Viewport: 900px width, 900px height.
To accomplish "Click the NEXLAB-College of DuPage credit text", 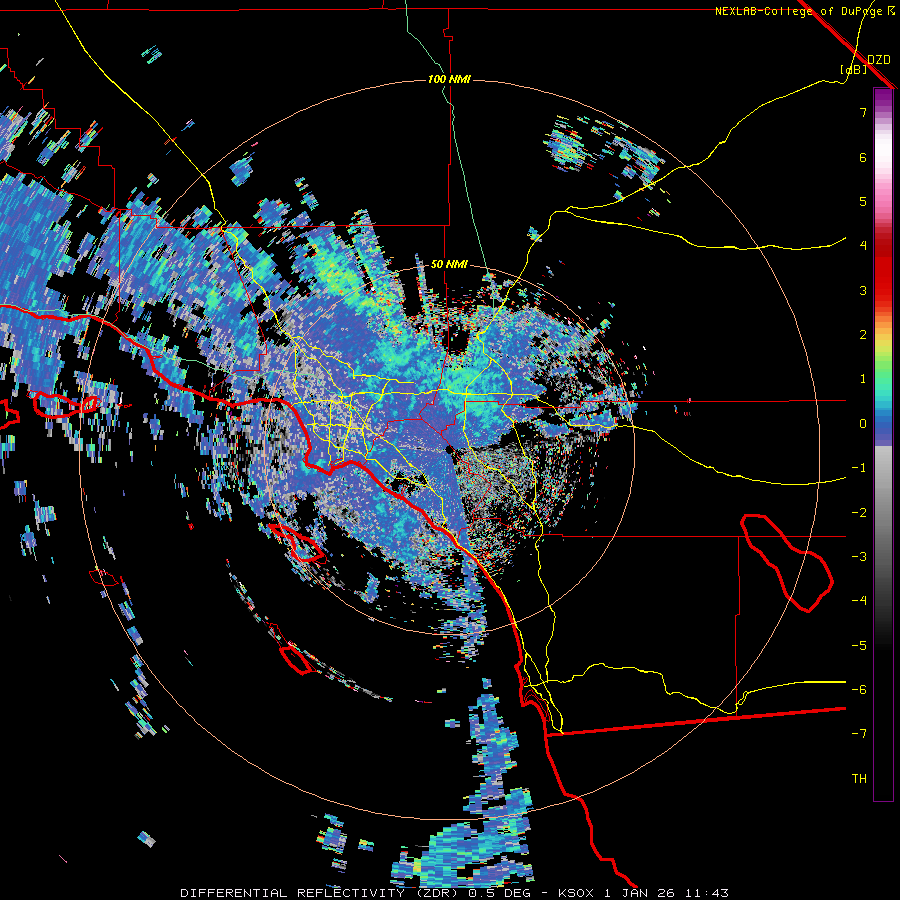I will pos(804,11).
